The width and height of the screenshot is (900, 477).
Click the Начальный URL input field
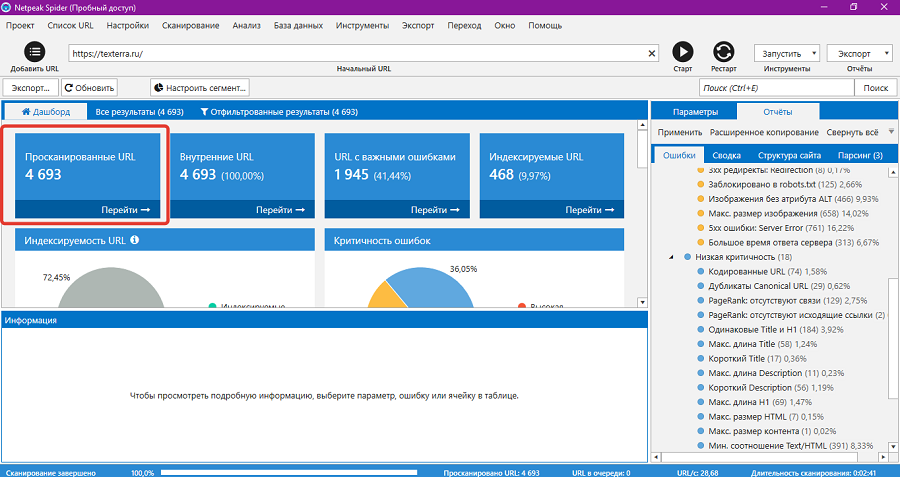(x=363, y=53)
